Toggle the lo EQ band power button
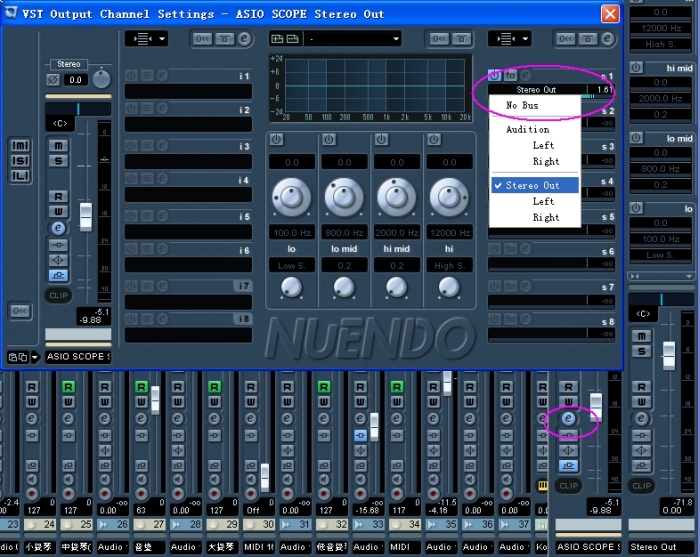Viewport: 700px width, 557px height. click(x=277, y=140)
